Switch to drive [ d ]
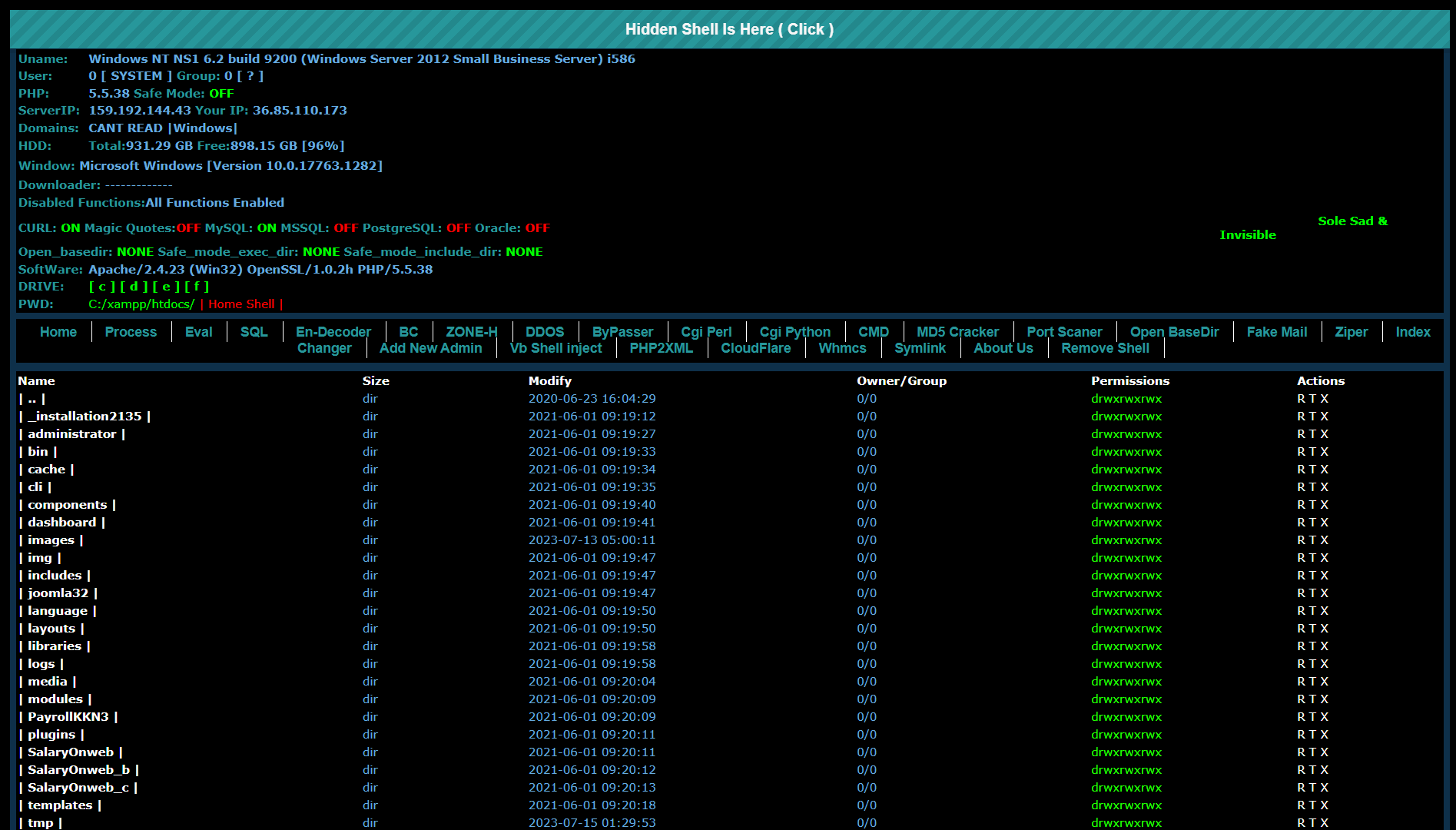The width and height of the screenshot is (1456, 830). coord(134,287)
